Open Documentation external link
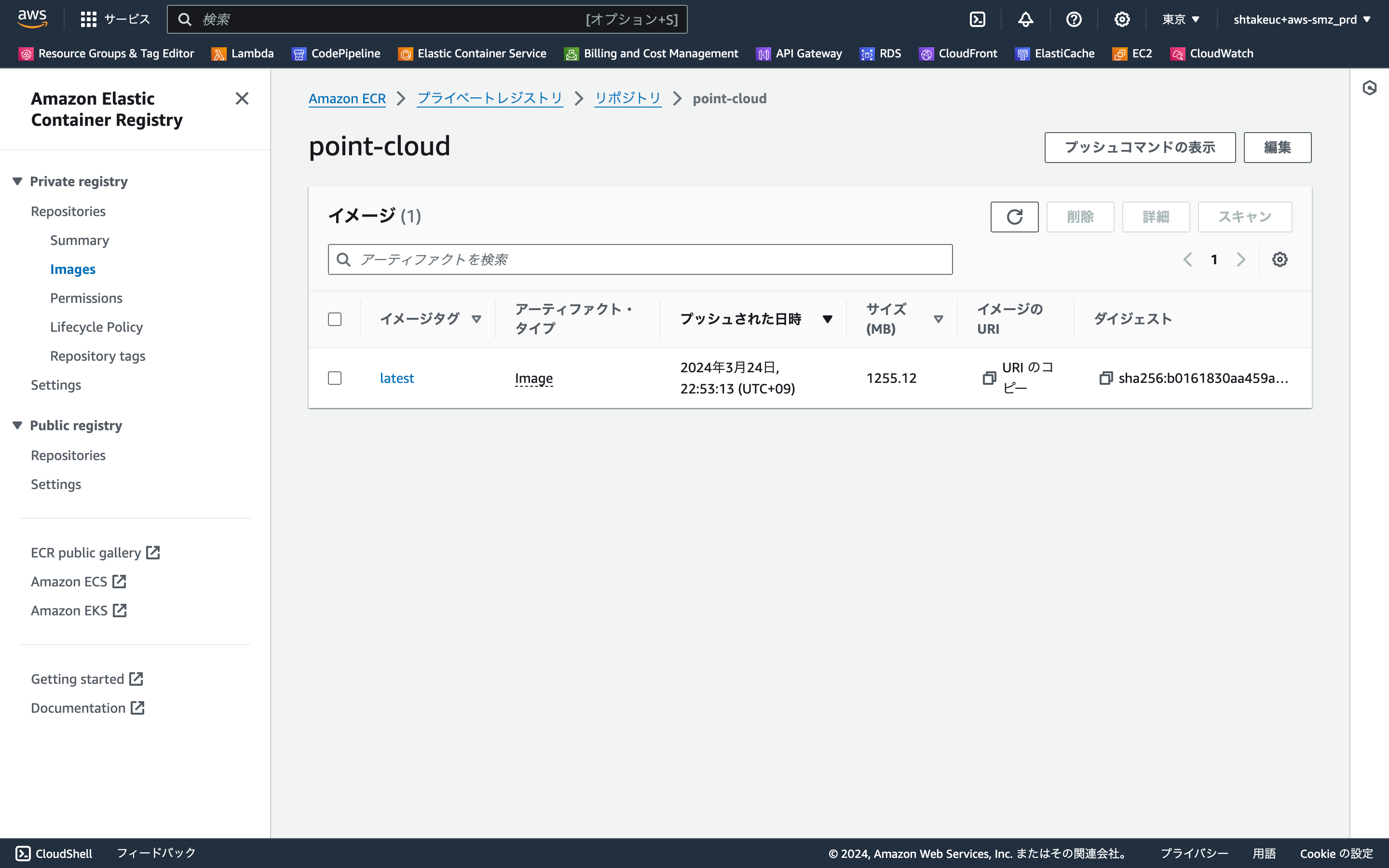Image resolution: width=1389 pixels, height=868 pixels. [x=88, y=708]
